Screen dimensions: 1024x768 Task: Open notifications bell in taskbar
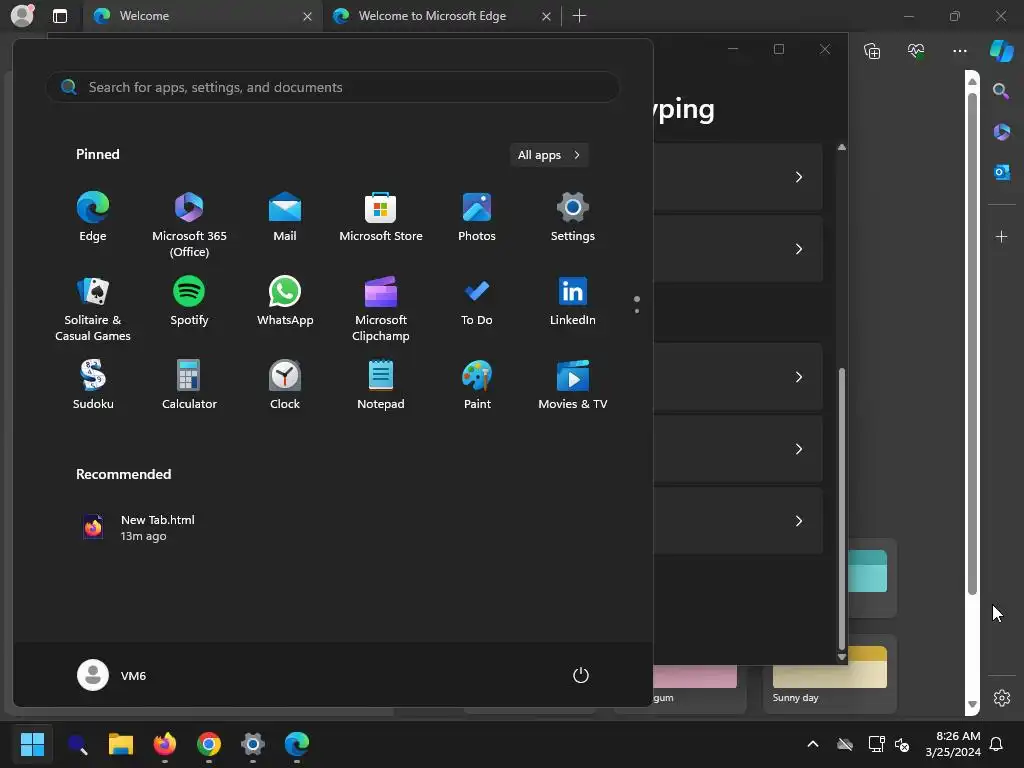(997, 744)
